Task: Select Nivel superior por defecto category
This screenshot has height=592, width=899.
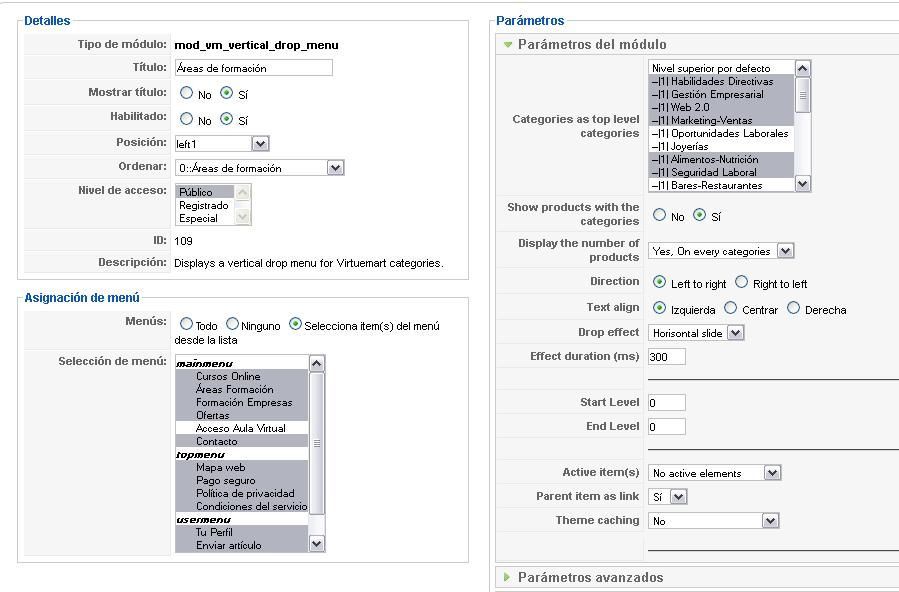Action: pos(722,68)
